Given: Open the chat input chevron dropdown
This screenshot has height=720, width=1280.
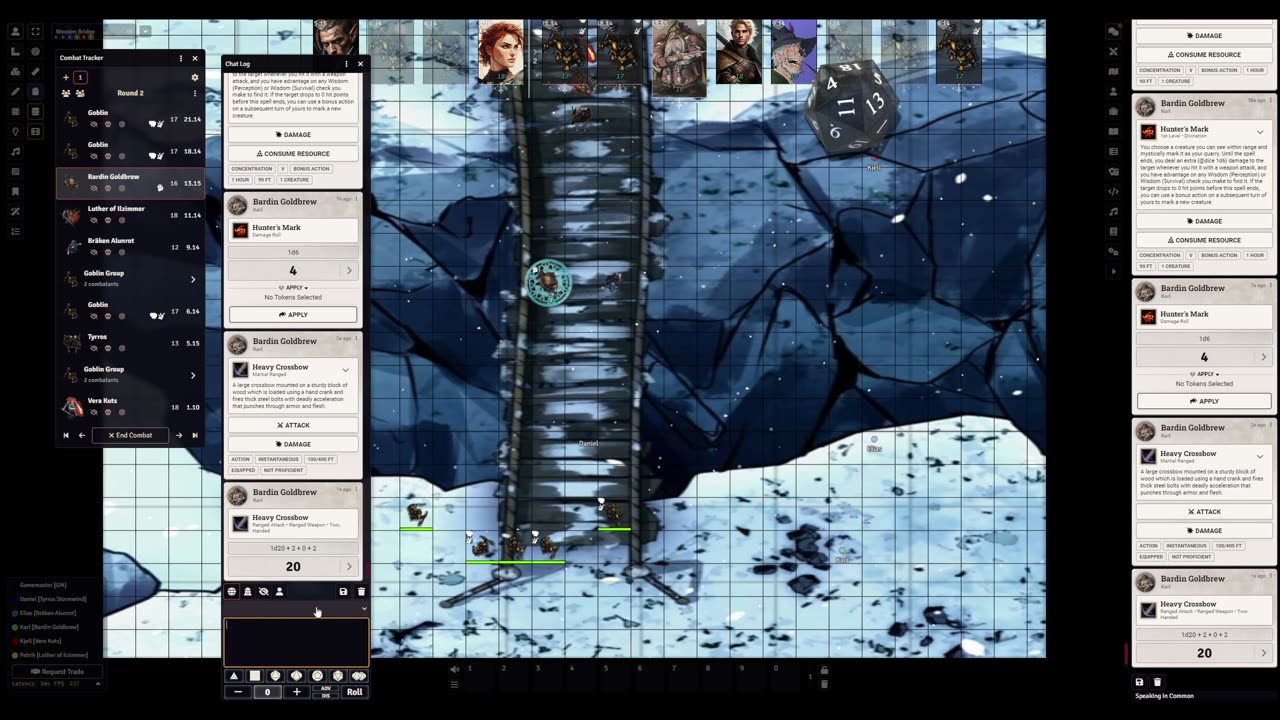Looking at the screenshot, I should (364, 608).
